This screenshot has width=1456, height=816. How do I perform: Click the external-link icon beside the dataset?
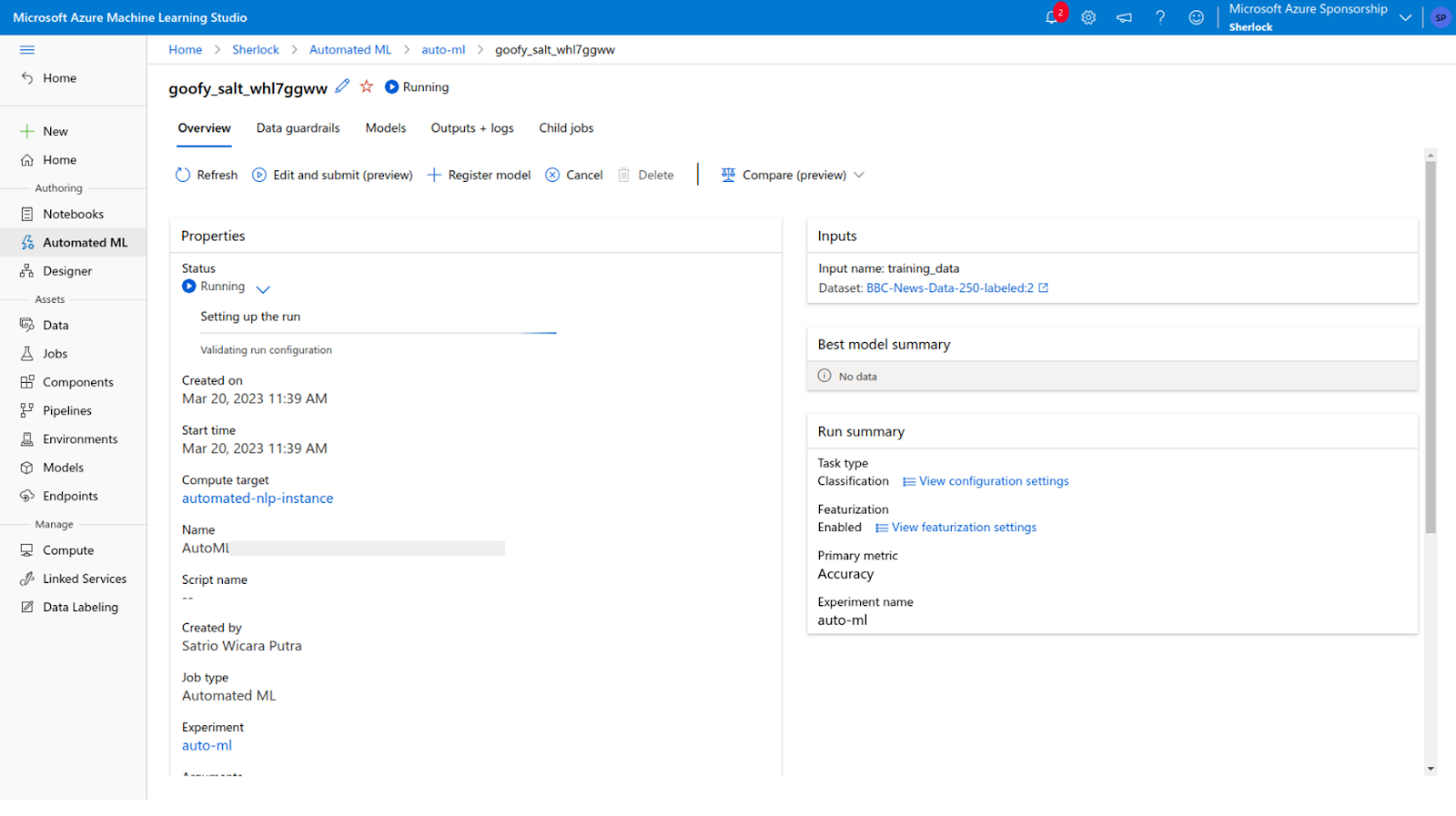point(1044,288)
